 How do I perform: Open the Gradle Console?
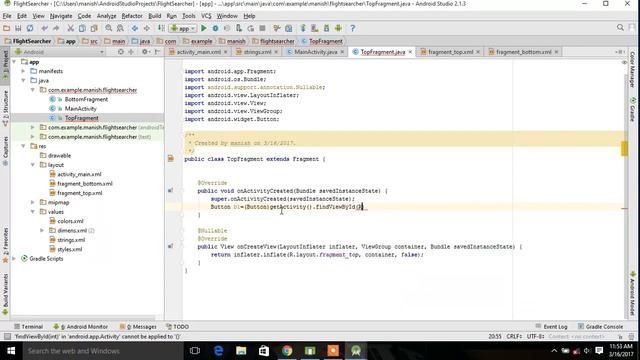600,327
